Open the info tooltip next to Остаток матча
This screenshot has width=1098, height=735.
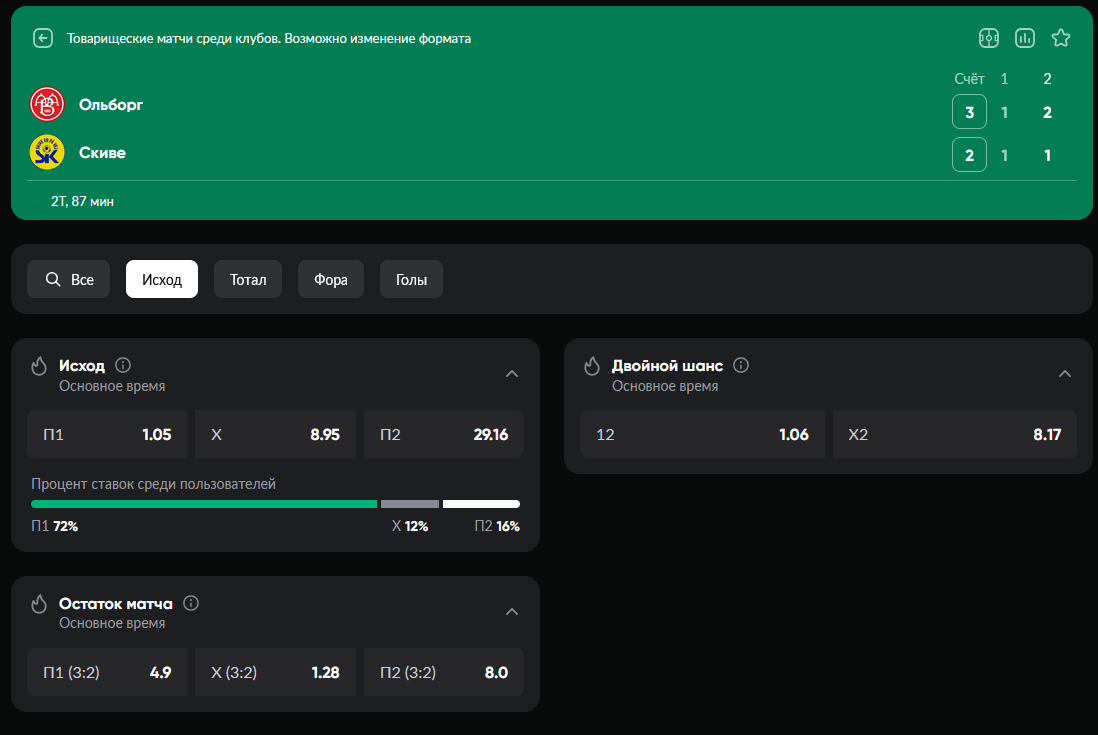[191, 603]
